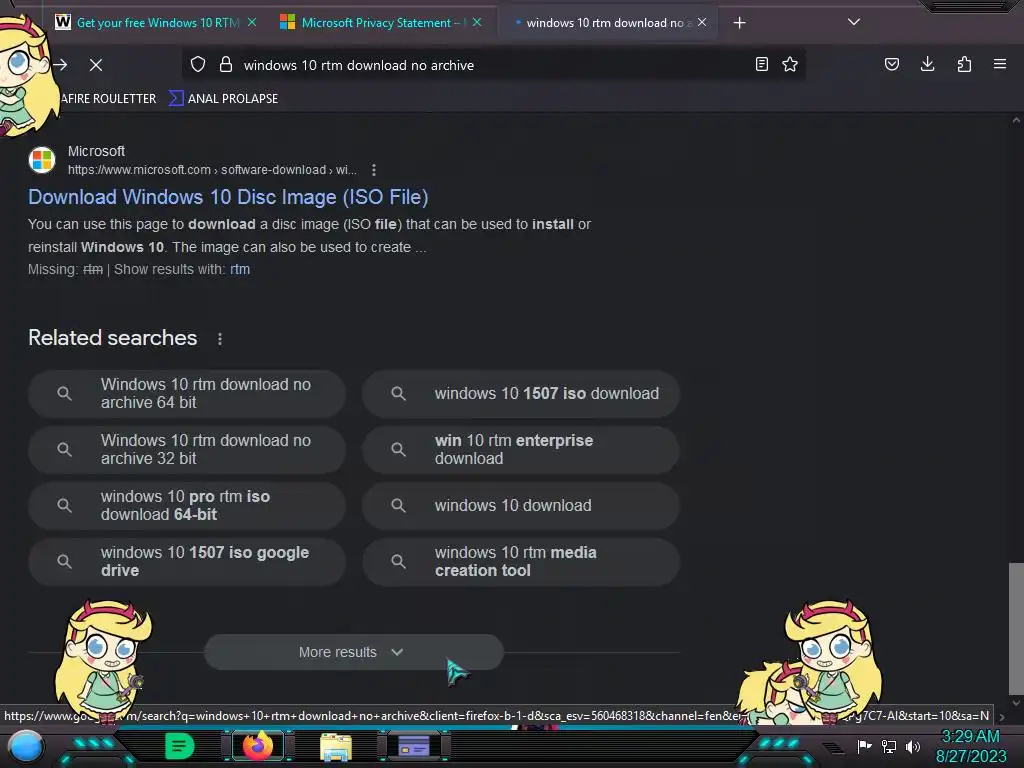Bookmark this page with the star icon
This screenshot has height=768, width=1024.
click(790, 64)
